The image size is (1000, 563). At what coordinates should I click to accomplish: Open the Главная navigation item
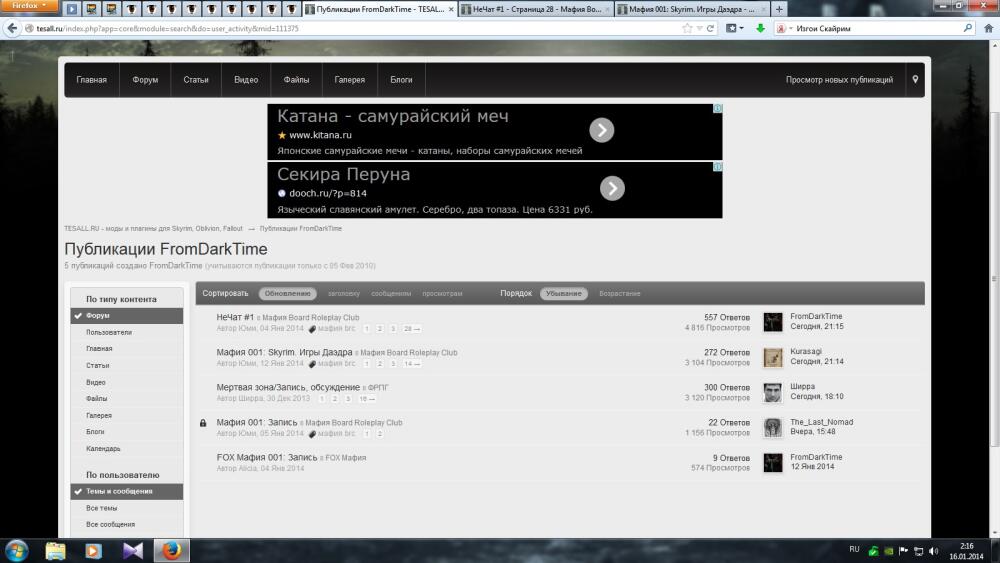click(91, 80)
